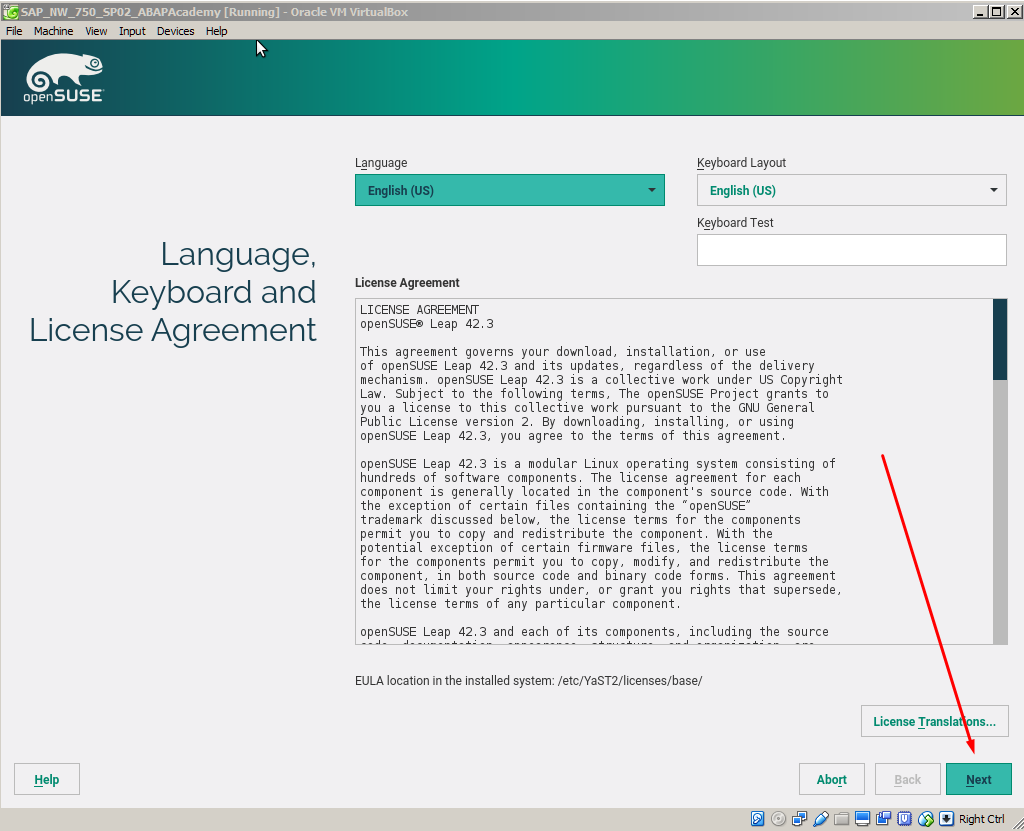Open License Translations dialog
Viewport: 1024px width, 831px height.
pos(935,721)
